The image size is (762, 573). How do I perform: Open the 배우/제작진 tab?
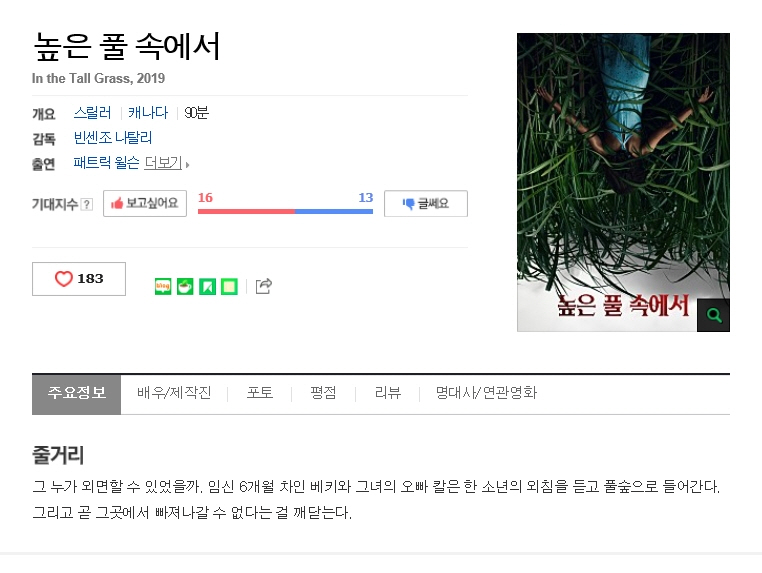[x=174, y=393]
